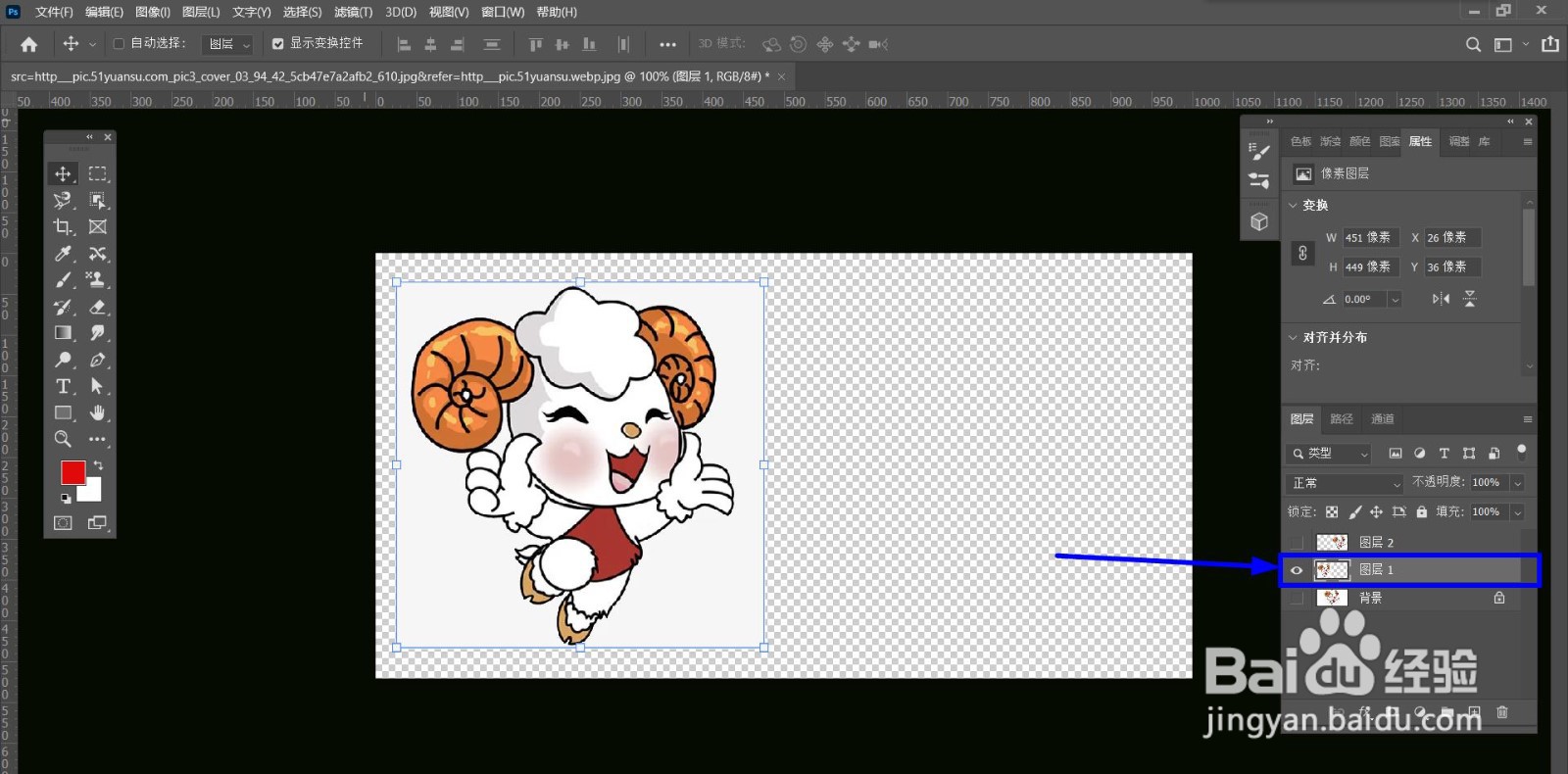Screen dimensions: 1568x774
Task: Open the 不透明度 value dropdown arrow
Action: (1517, 483)
